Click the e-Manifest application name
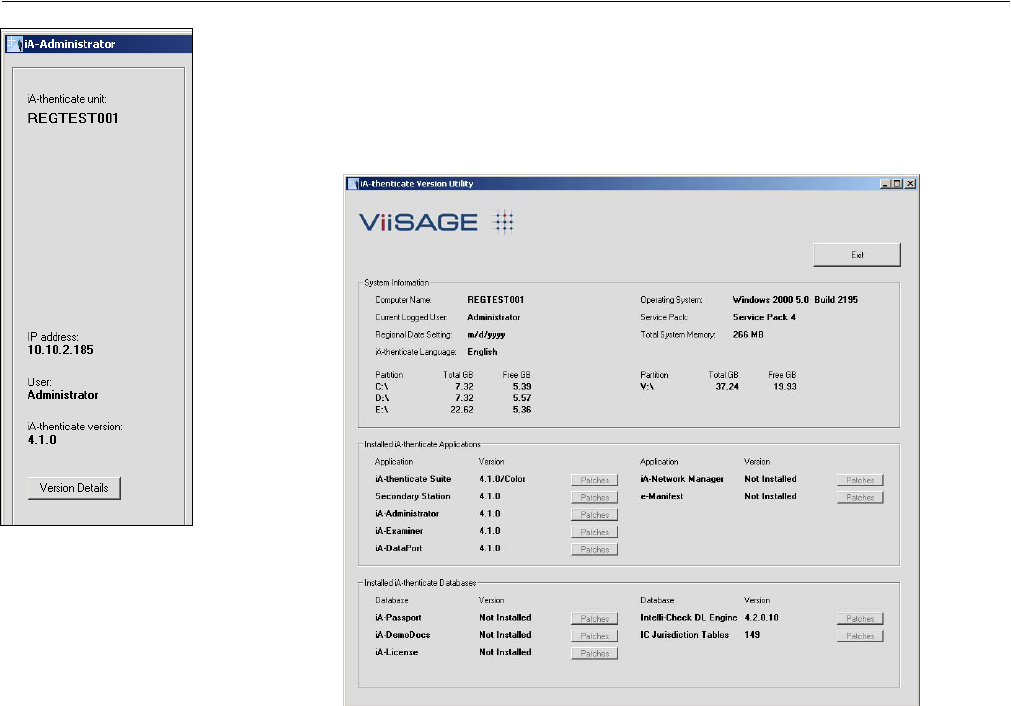This screenshot has height=706, width=1011. (x=661, y=496)
